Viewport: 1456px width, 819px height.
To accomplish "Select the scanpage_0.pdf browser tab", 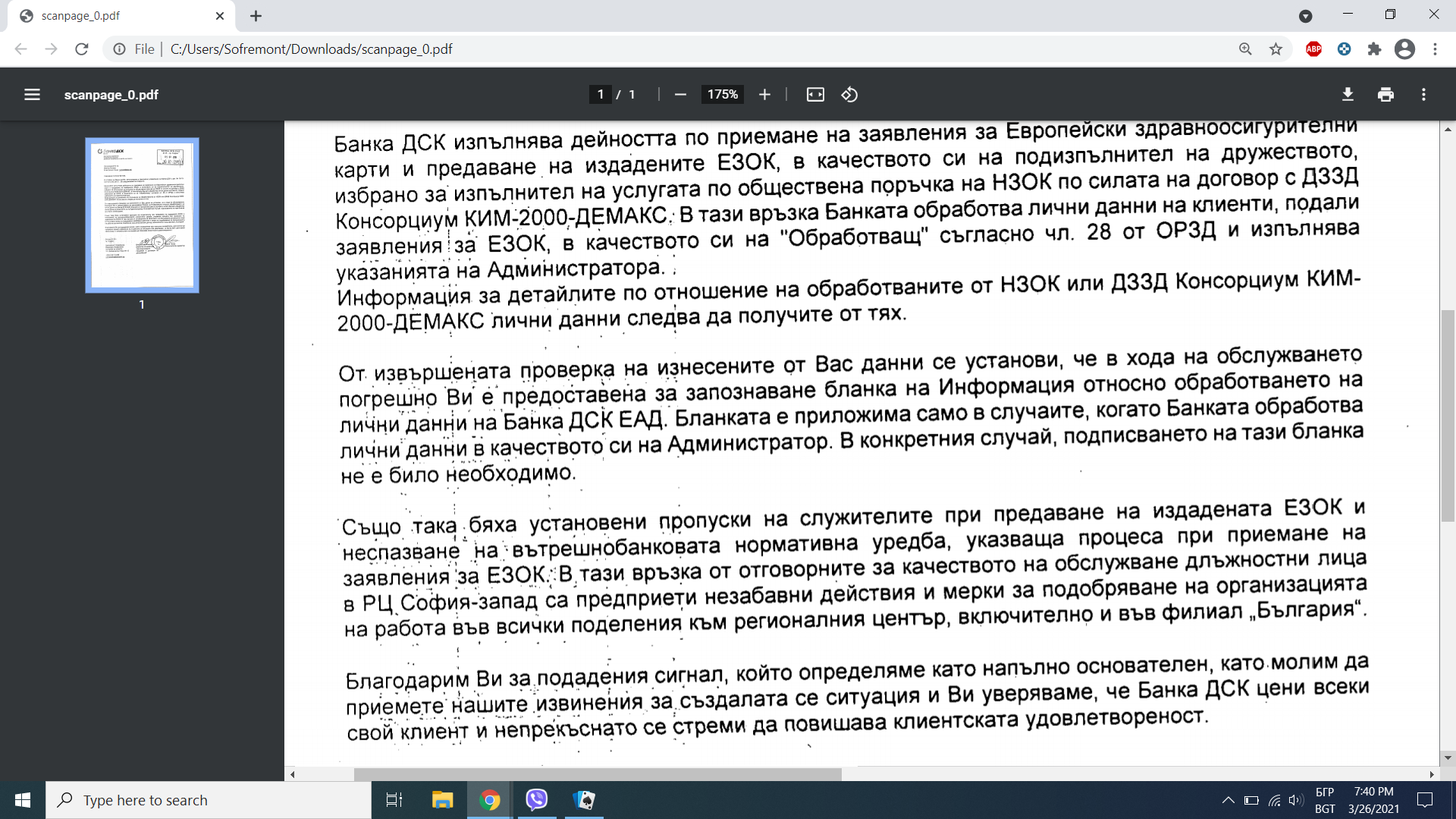I will point(114,16).
